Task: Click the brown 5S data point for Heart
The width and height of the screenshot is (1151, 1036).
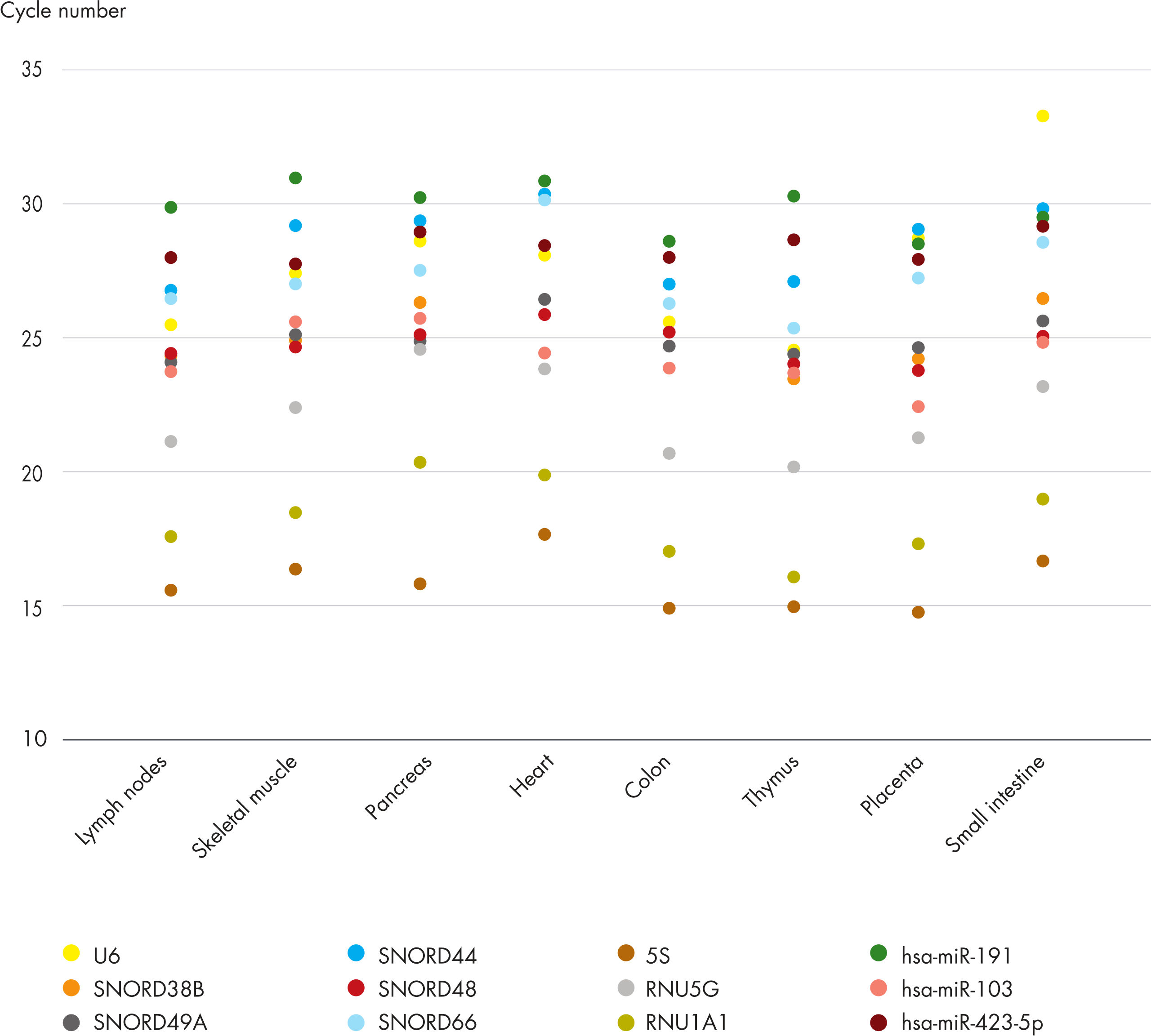Action: 544,534
